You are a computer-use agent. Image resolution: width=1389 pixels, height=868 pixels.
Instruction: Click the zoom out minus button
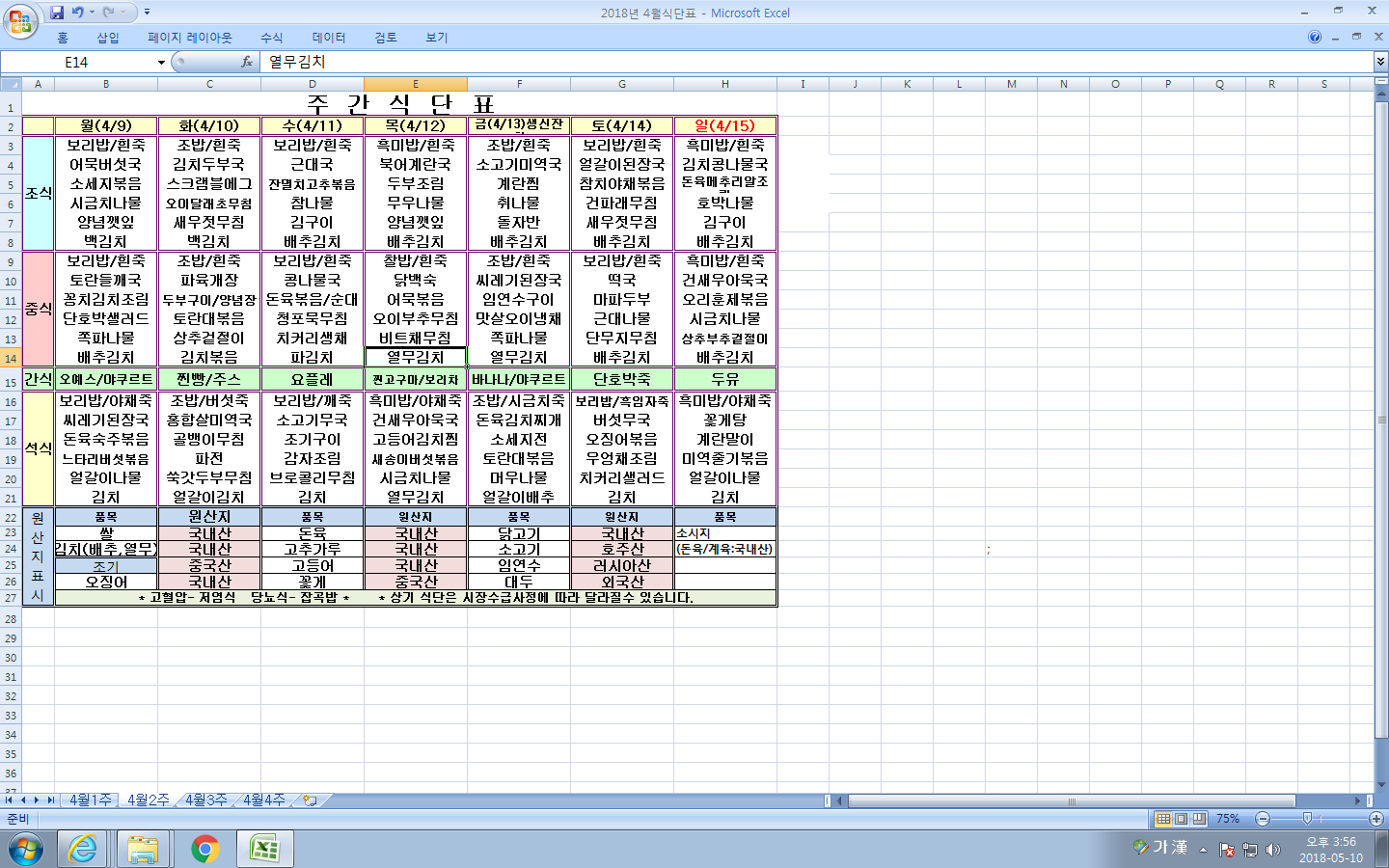(1263, 819)
